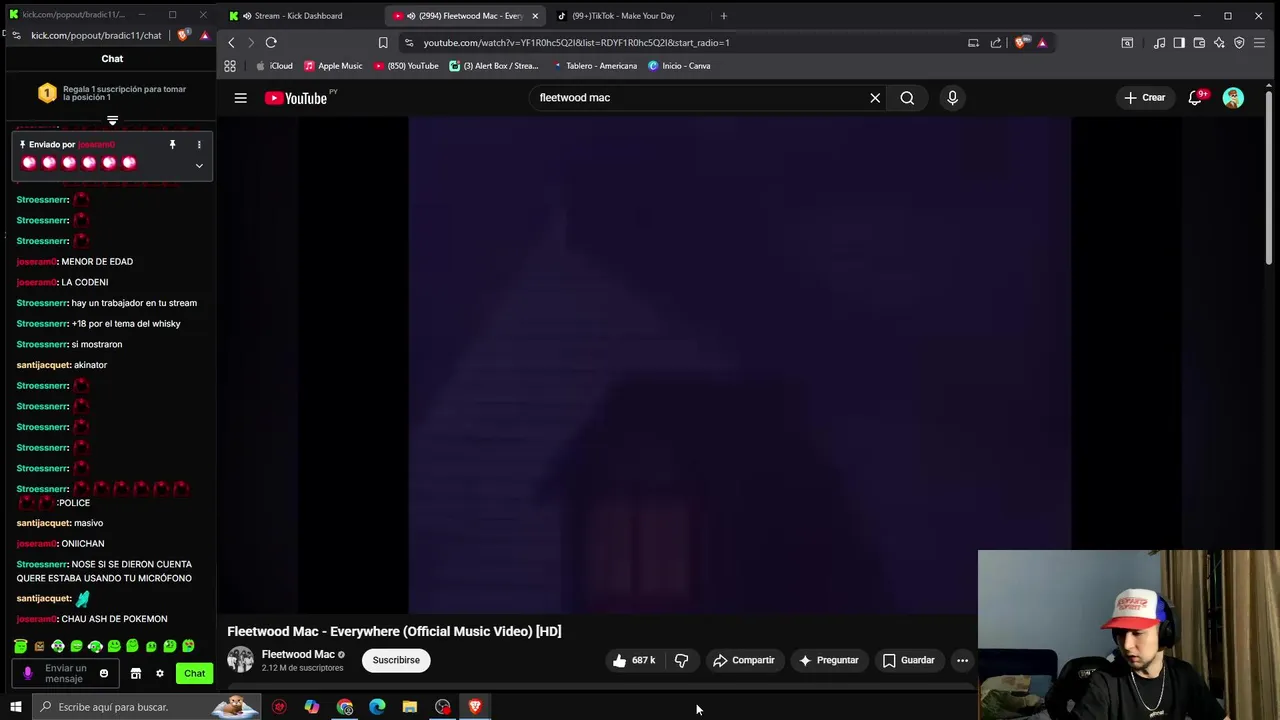Dislike the video with thumbs down

(681, 660)
